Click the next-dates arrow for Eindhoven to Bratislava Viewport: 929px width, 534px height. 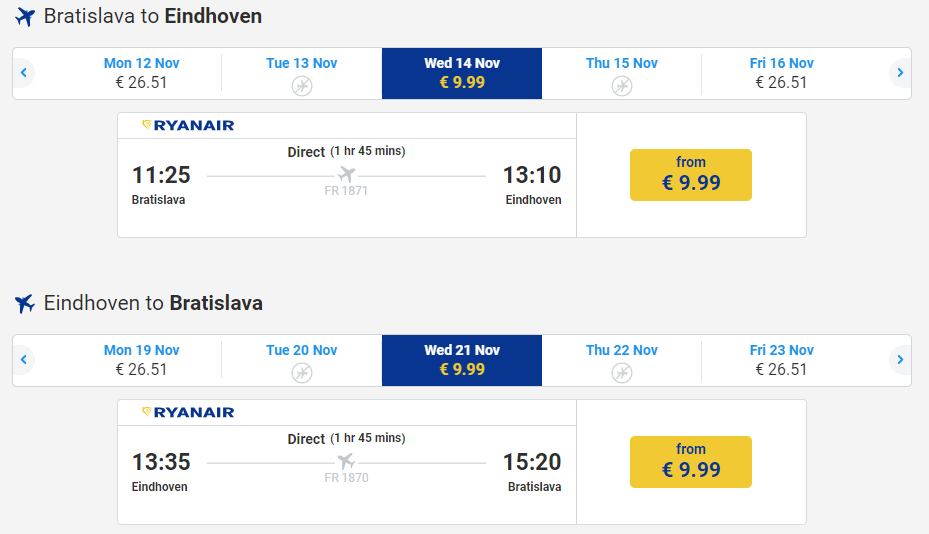900,360
